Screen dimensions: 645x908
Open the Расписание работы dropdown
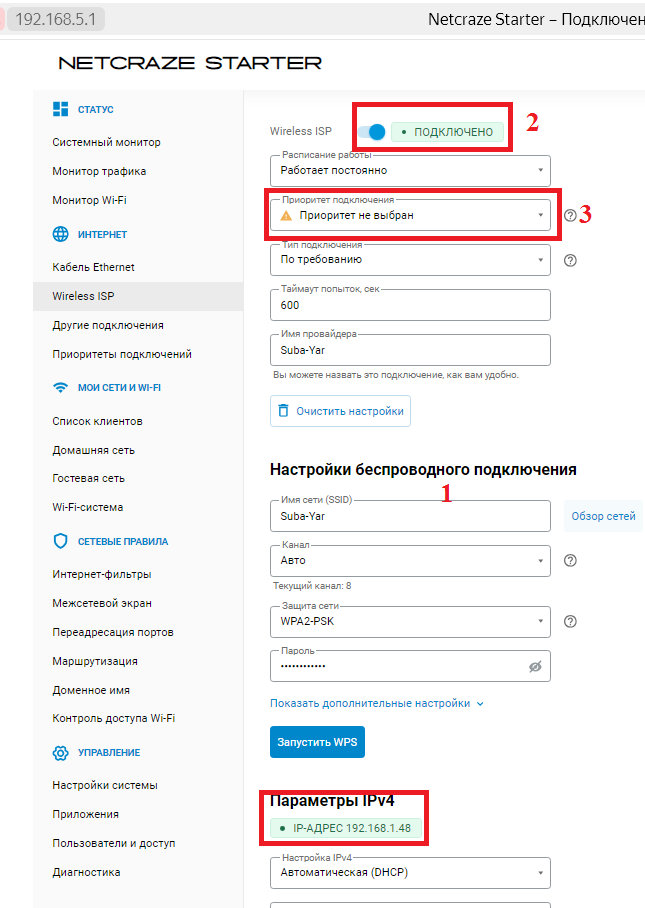[410, 170]
